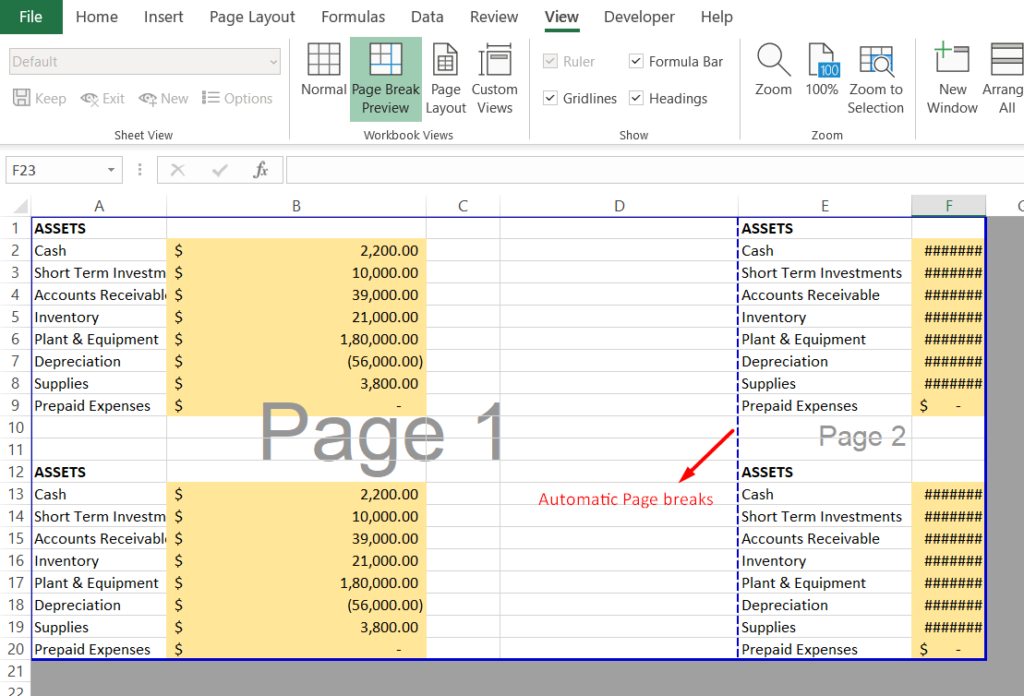Toggle the Ruler checkbox
1024x696 pixels.
click(x=551, y=61)
